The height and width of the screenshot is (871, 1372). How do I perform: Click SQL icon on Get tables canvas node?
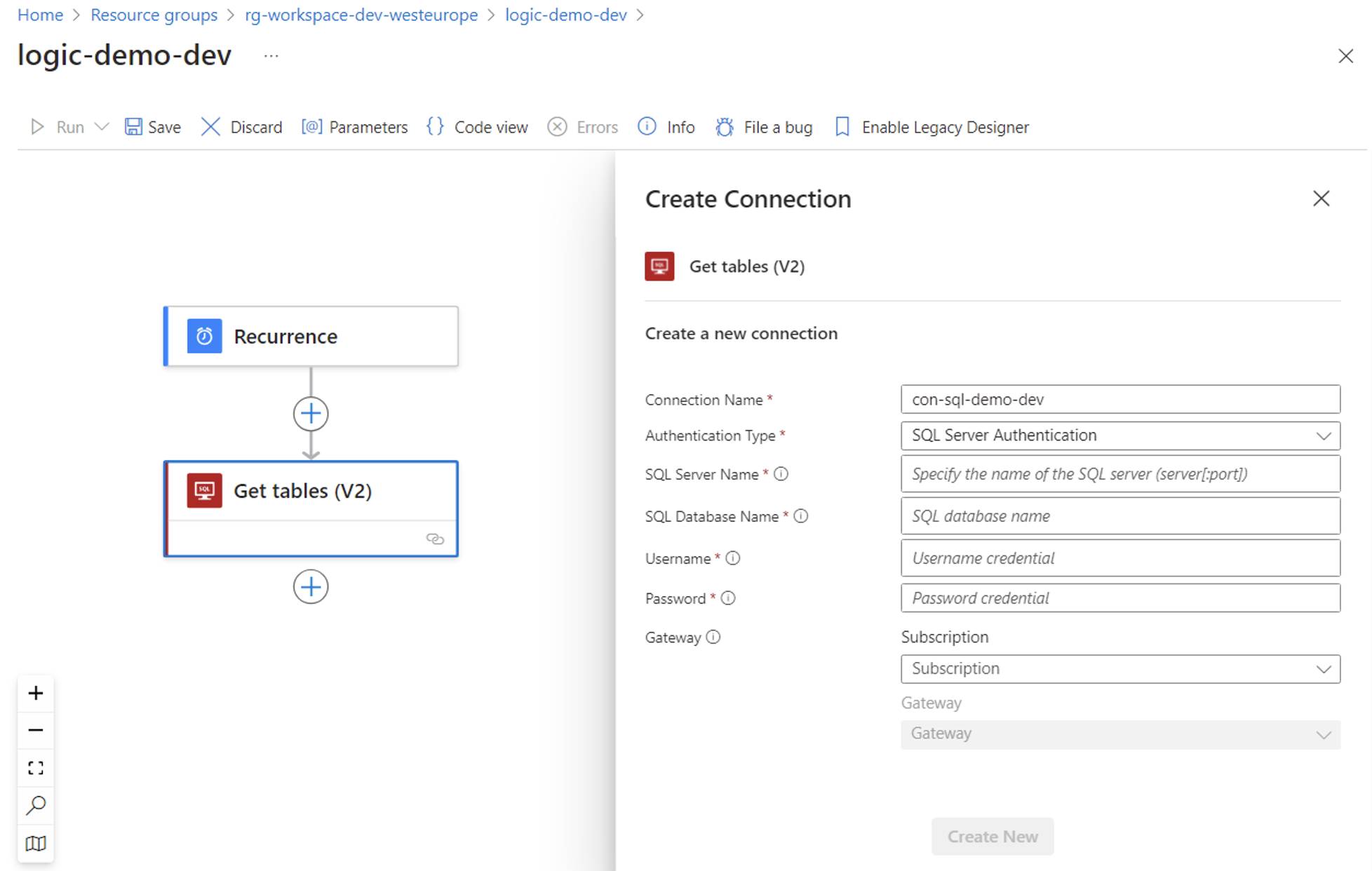pyautogui.click(x=204, y=490)
